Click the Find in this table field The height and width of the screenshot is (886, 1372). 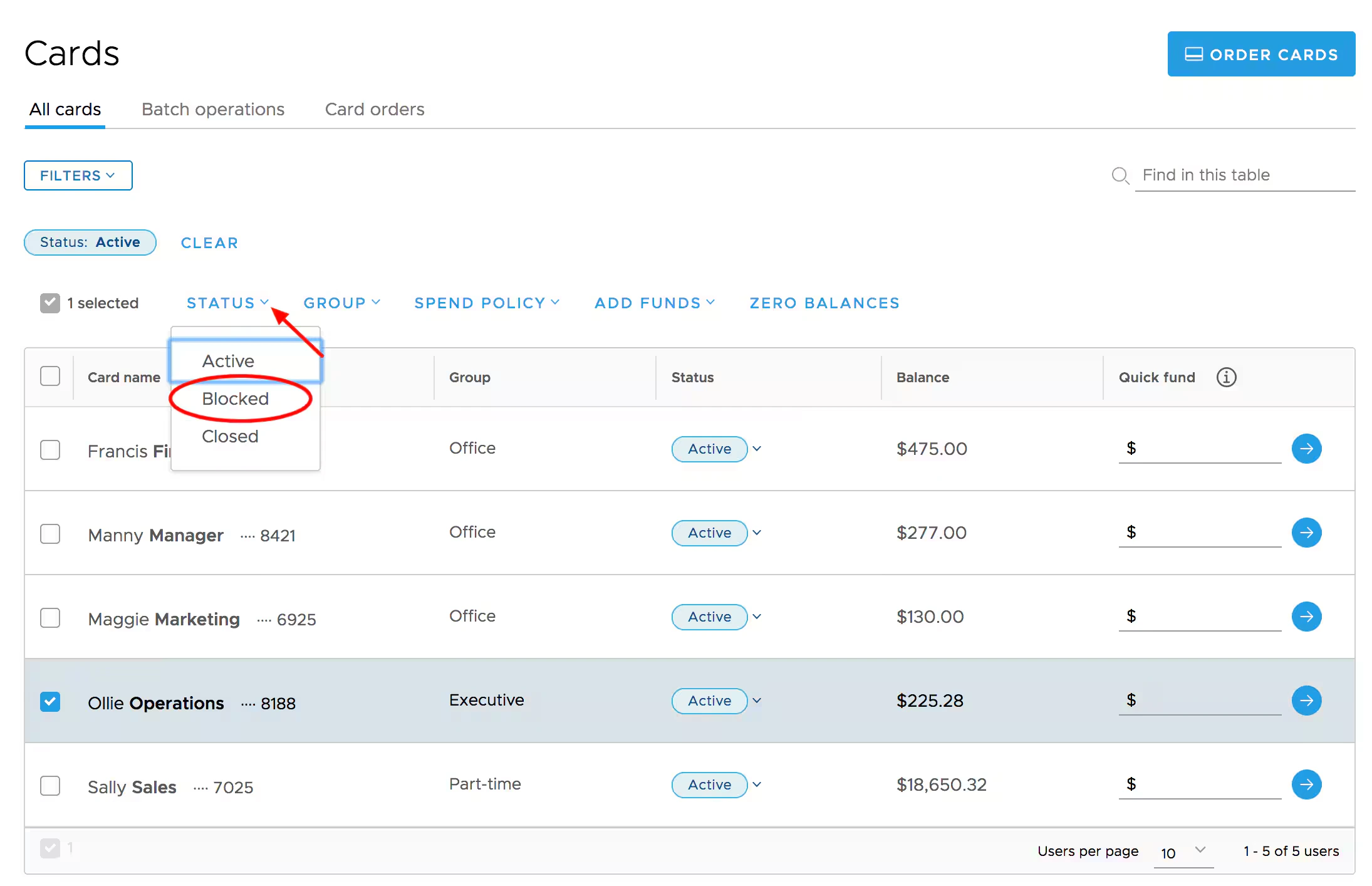1244,175
